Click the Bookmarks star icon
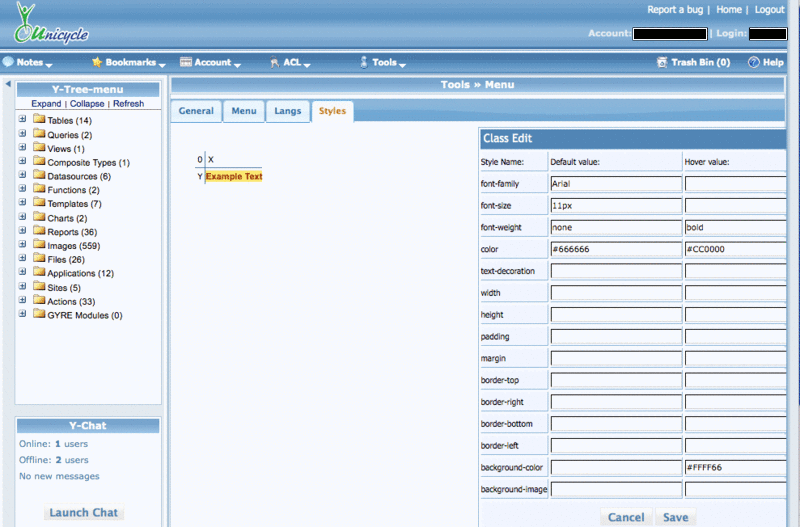The image size is (800, 527). pos(97,62)
